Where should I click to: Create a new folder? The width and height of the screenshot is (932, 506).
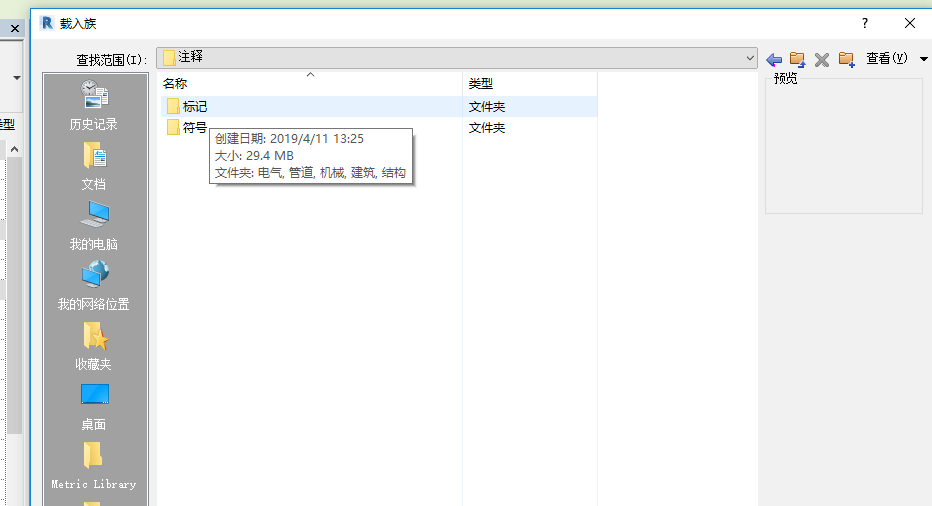pos(846,59)
